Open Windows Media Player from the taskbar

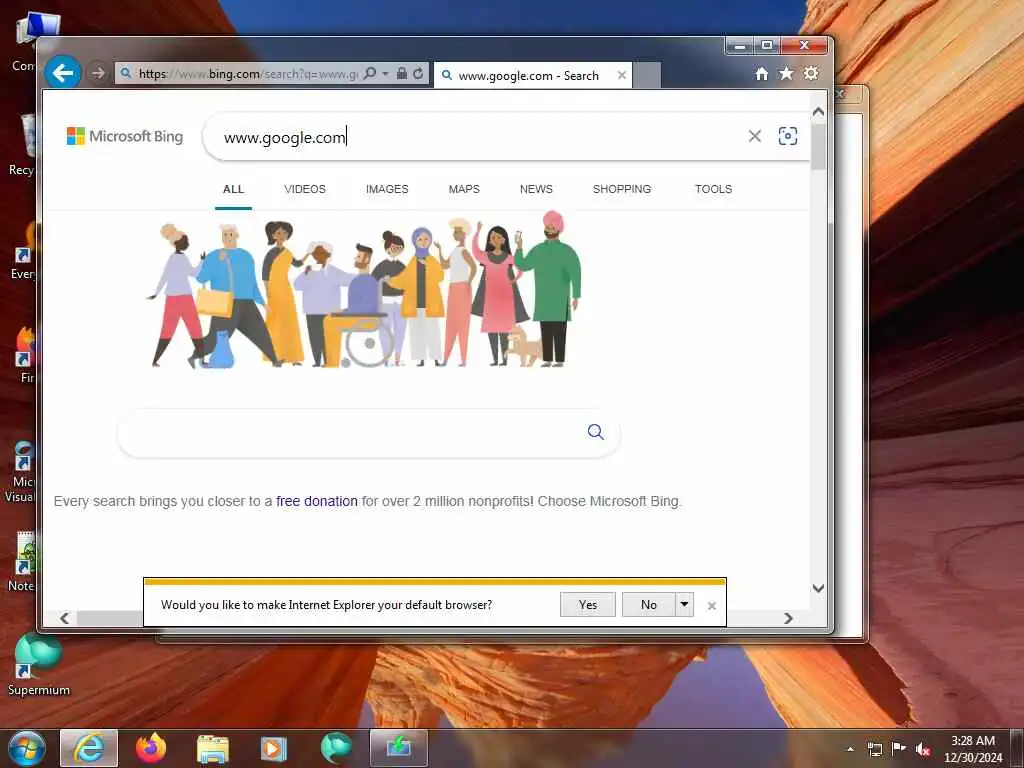[274, 748]
